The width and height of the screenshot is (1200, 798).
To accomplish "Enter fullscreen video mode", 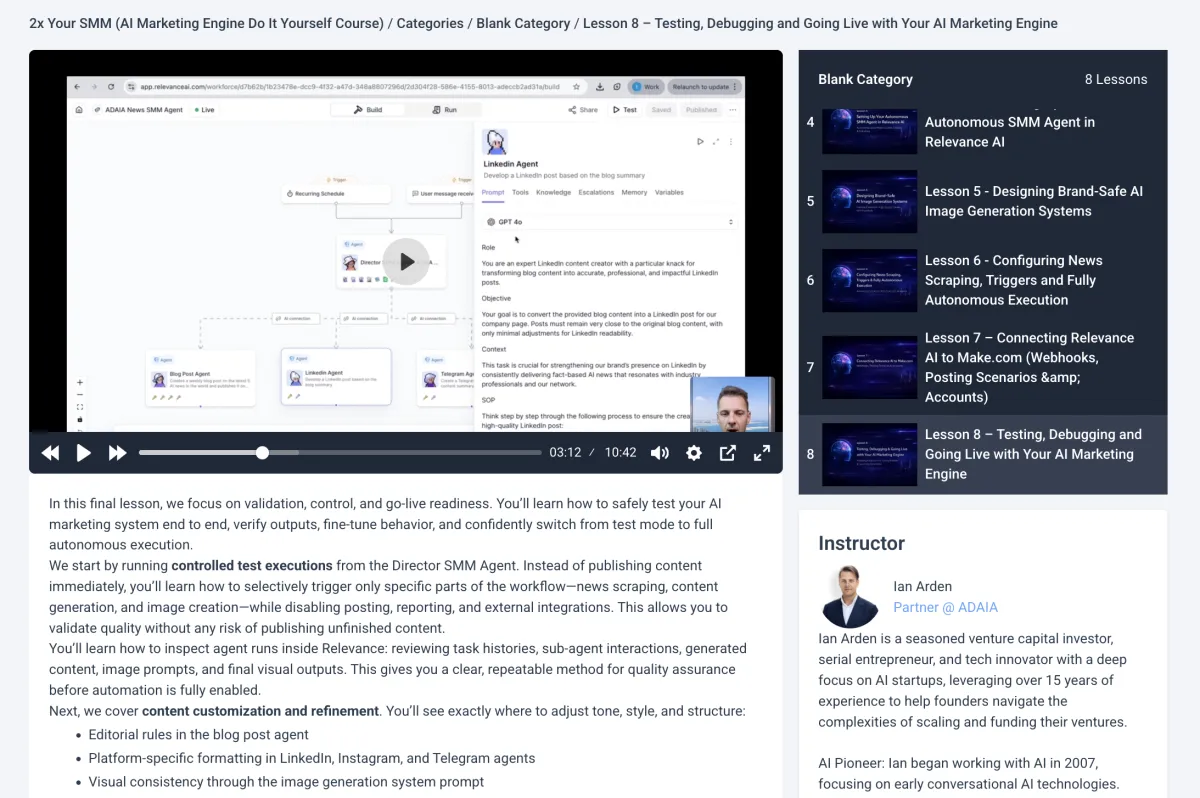I will [x=762, y=453].
